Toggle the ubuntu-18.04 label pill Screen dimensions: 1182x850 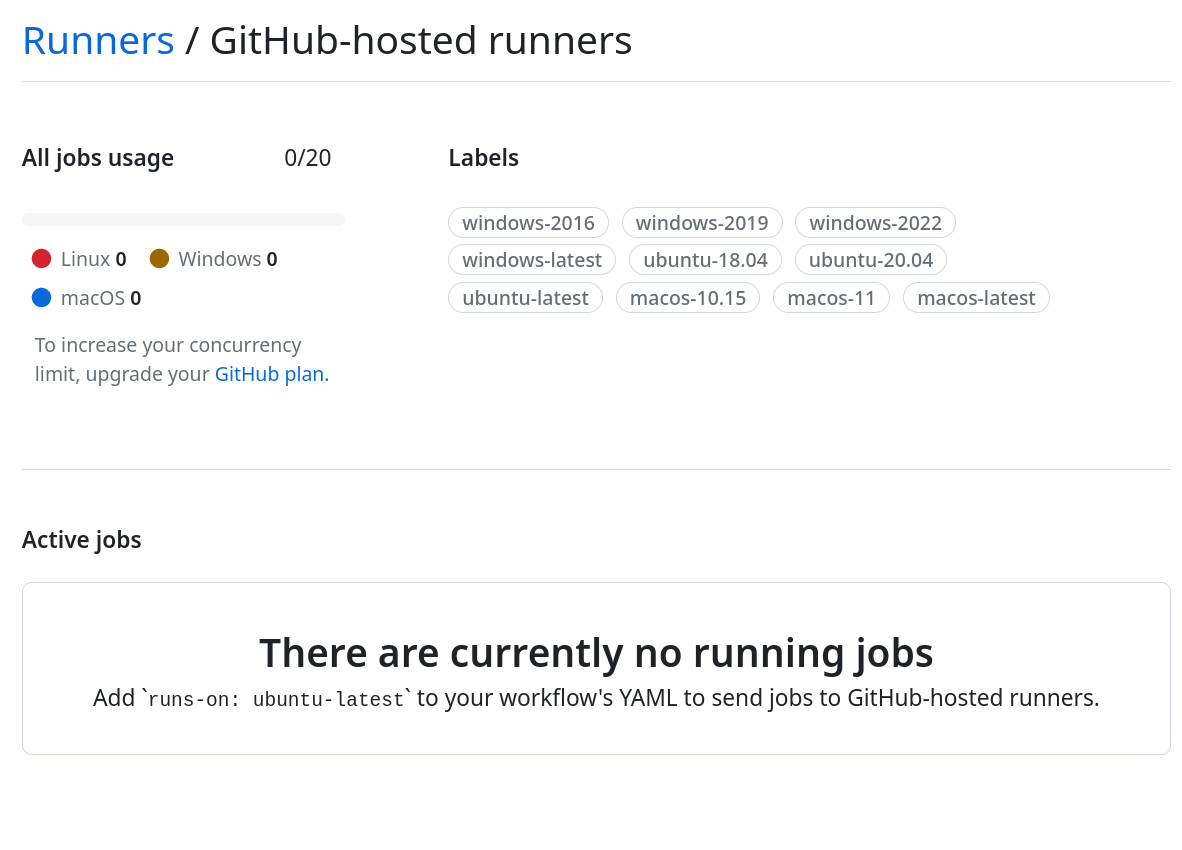pyautogui.click(x=705, y=259)
